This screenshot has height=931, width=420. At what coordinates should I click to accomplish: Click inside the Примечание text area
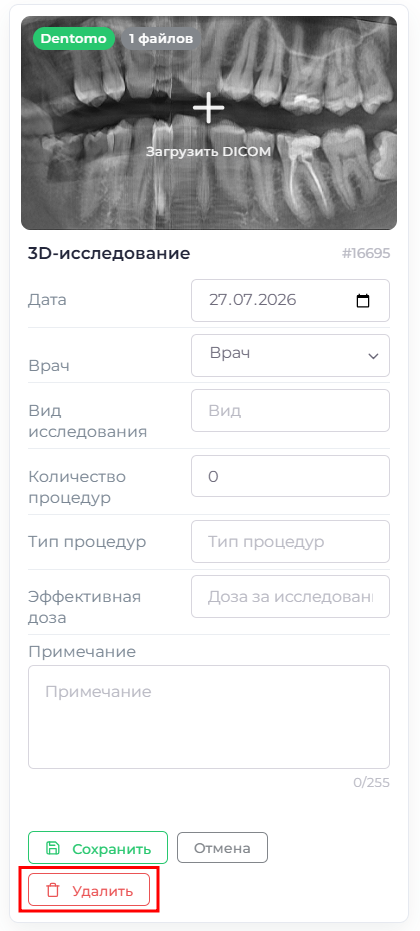coord(209,717)
